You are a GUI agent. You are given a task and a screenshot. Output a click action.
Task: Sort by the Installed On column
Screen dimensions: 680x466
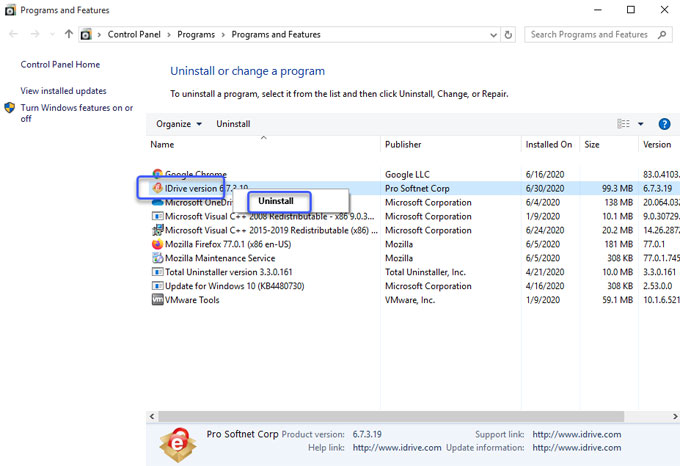[x=549, y=145]
